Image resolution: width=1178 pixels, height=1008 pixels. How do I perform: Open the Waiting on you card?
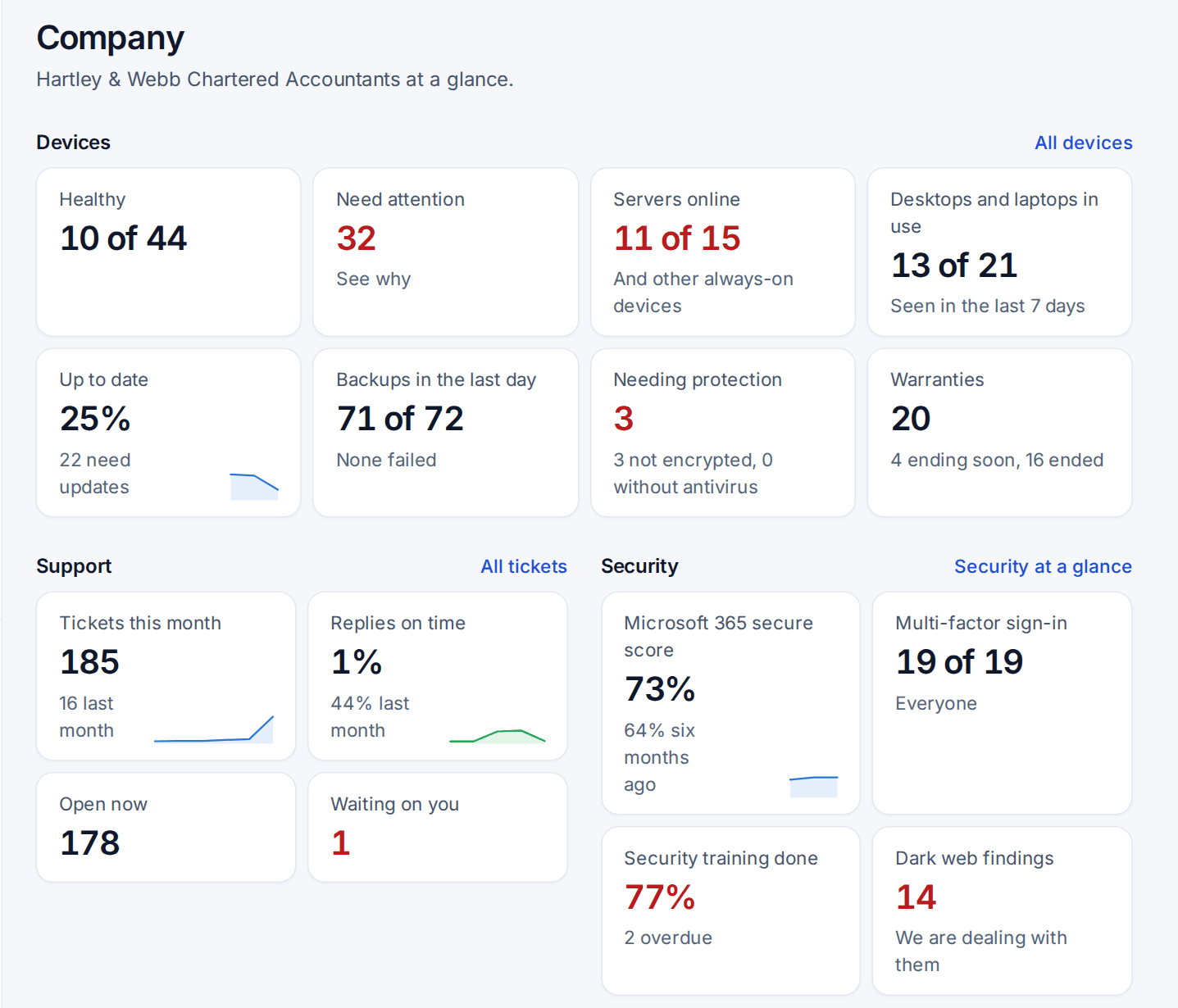coord(437,828)
